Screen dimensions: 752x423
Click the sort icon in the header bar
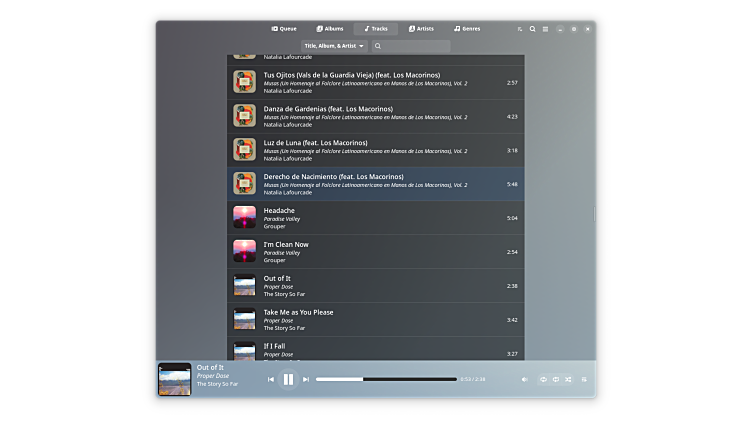point(520,29)
